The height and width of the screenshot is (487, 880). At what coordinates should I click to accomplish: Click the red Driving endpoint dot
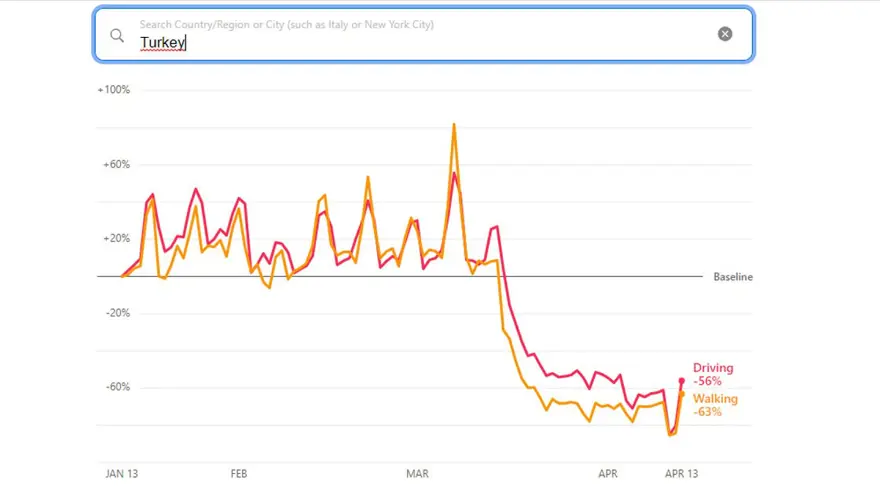click(682, 380)
